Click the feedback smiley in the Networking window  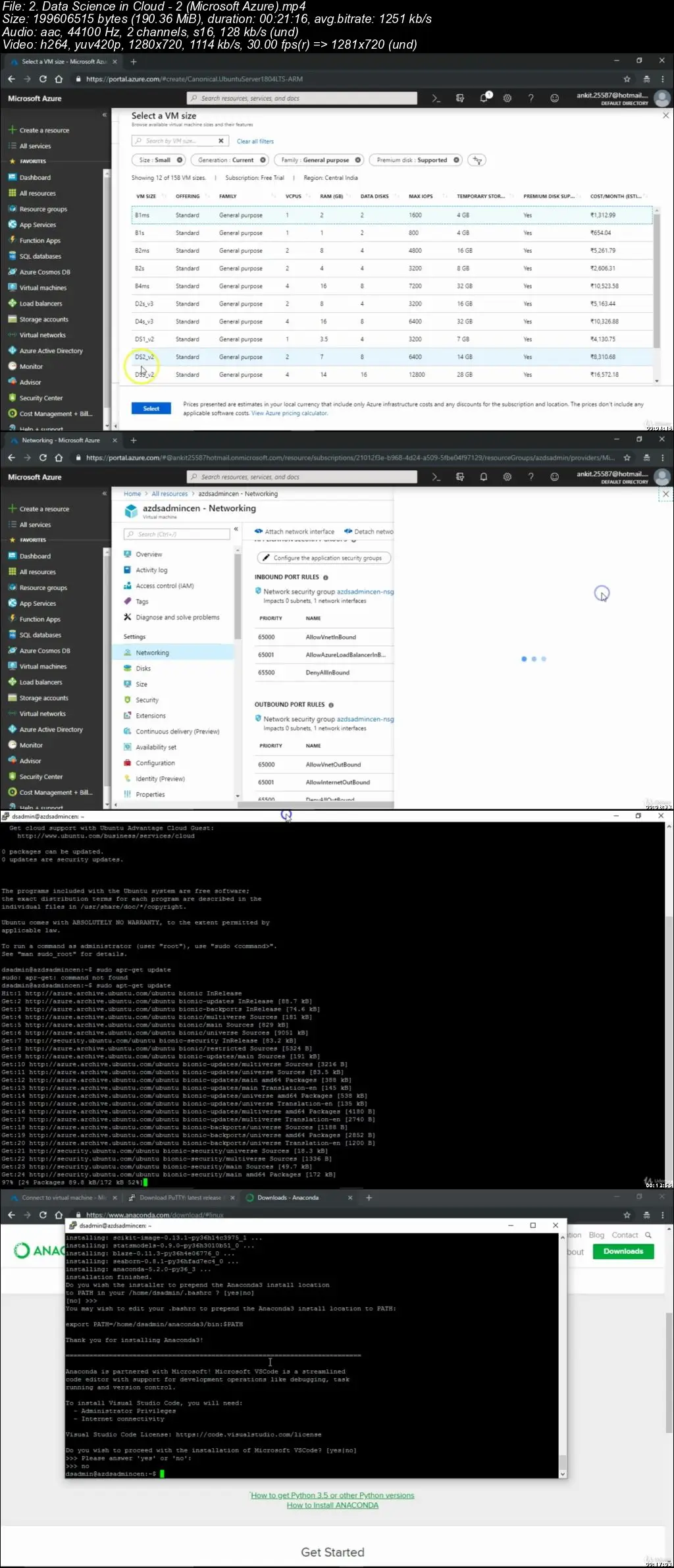tap(555, 477)
